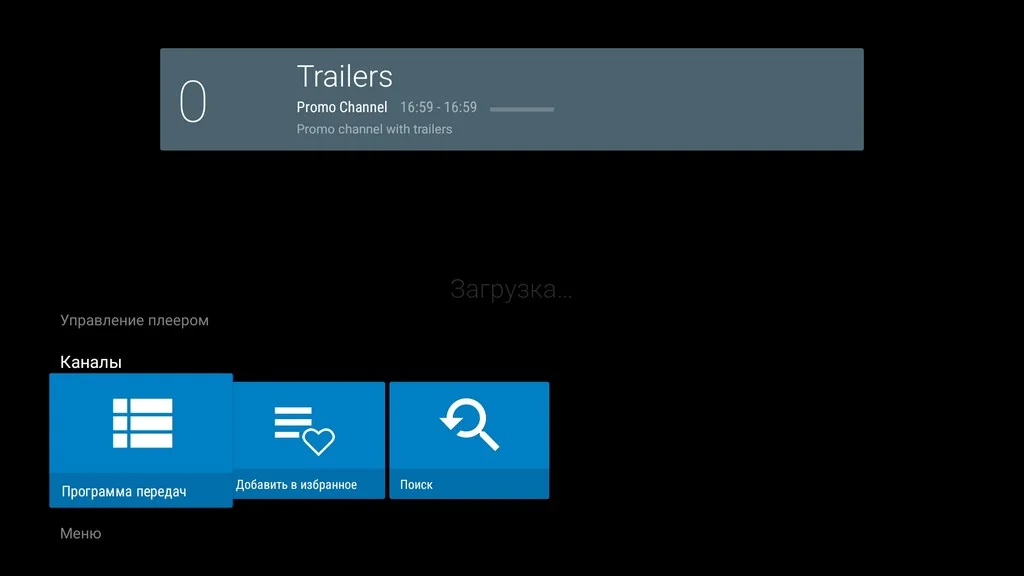1024x576 pixels.
Task: Open the search magnifier icon
Action: click(470, 424)
